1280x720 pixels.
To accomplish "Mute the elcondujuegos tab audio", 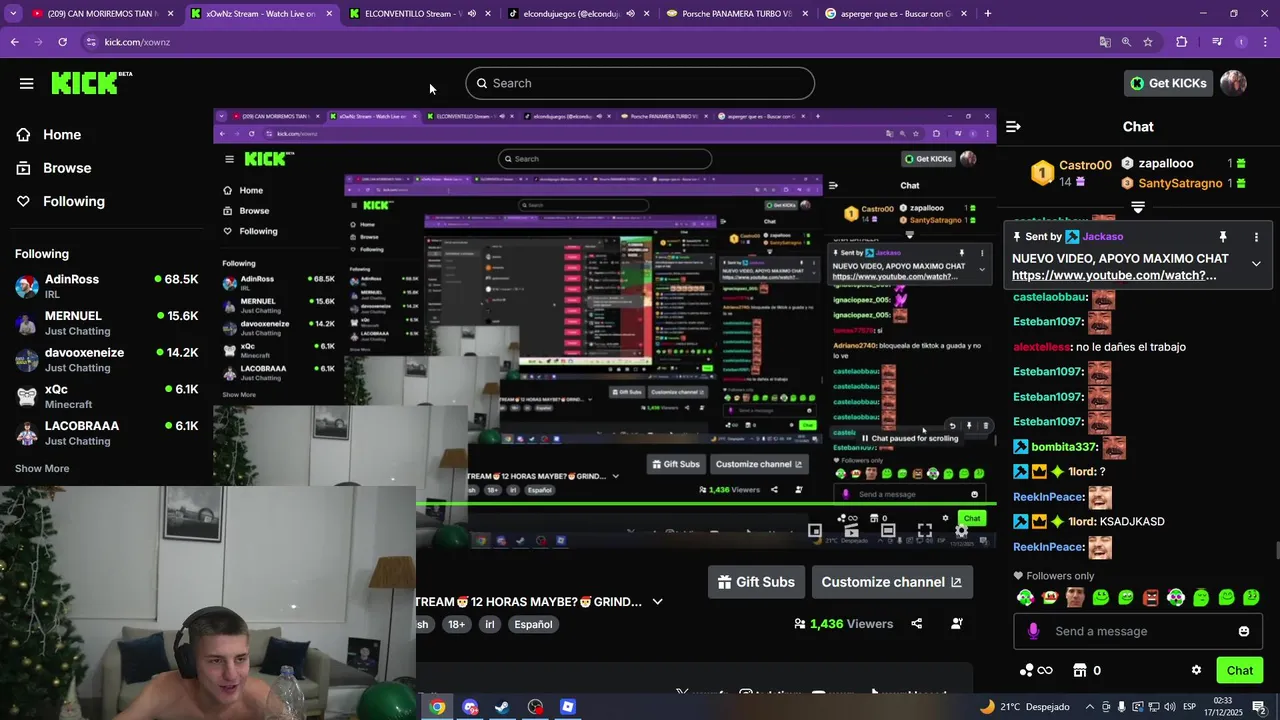I will [x=630, y=14].
